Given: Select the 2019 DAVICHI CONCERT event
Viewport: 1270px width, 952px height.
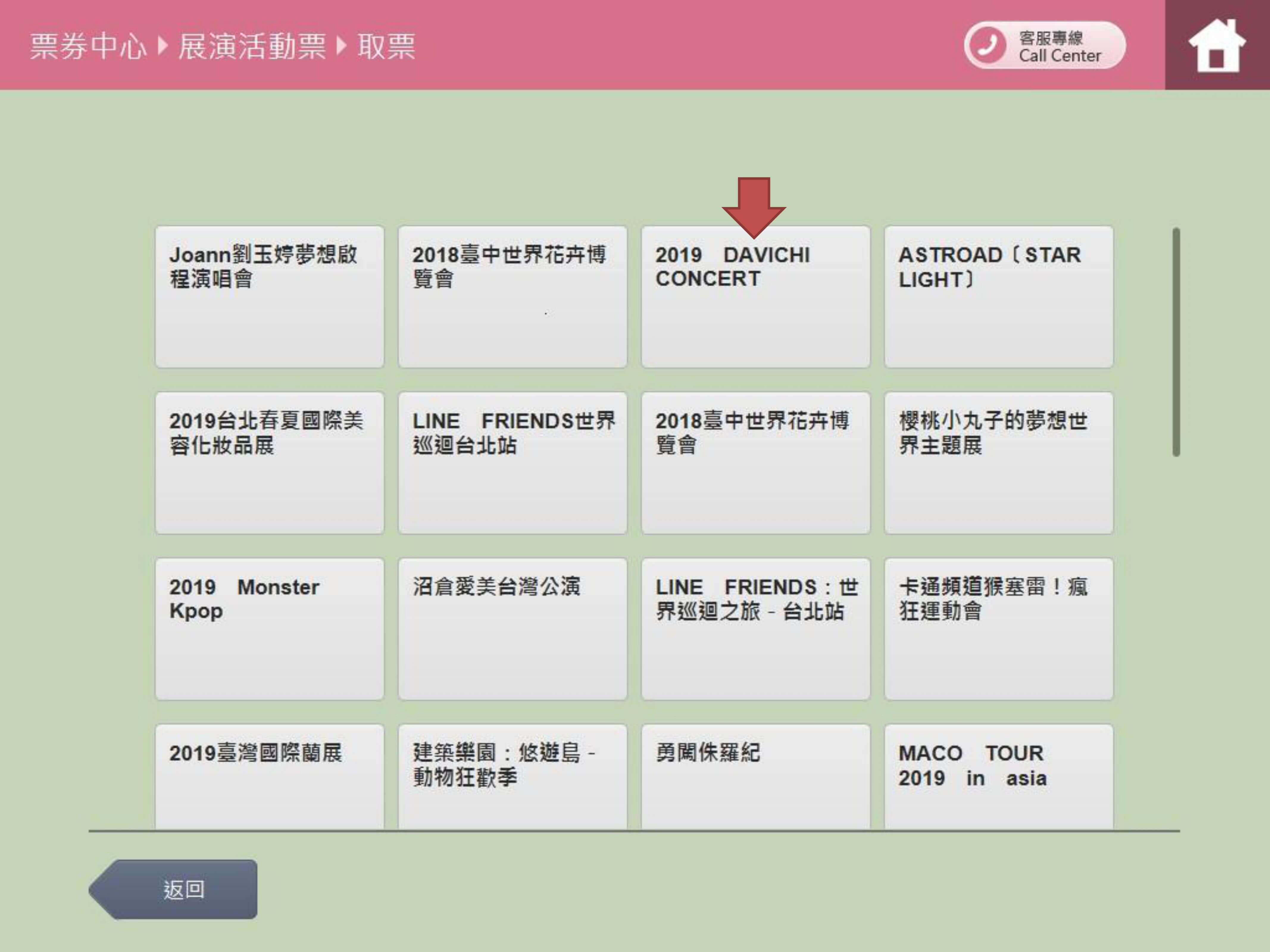Looking at the screenshot, I should (x=756, y=297).
